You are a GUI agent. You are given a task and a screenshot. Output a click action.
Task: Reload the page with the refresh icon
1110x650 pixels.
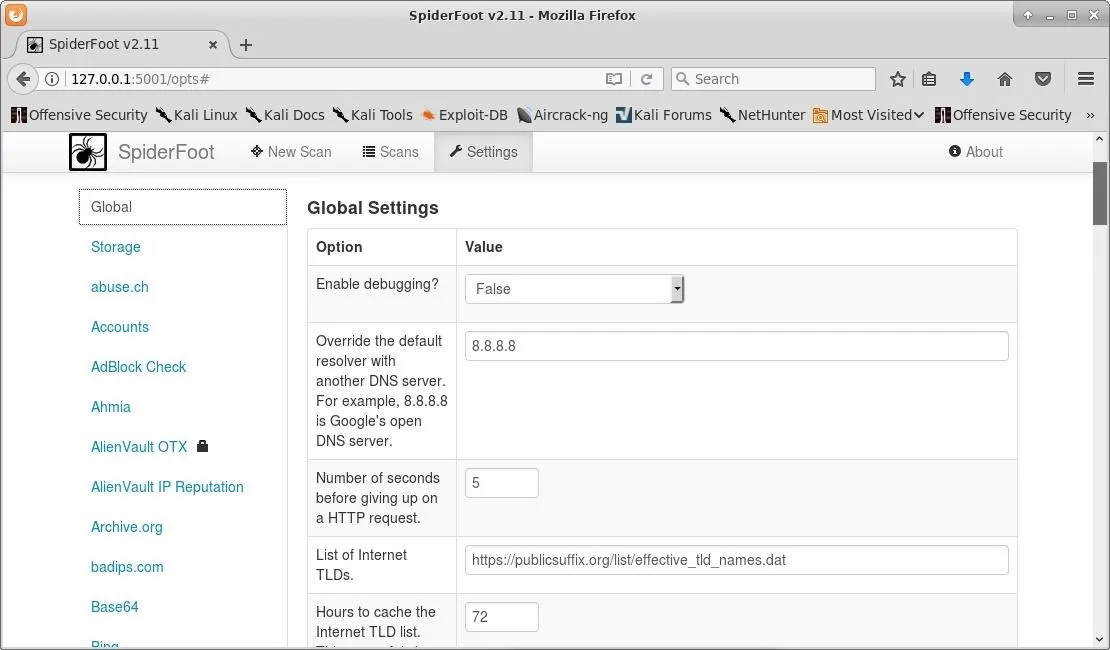click(646, 79)
